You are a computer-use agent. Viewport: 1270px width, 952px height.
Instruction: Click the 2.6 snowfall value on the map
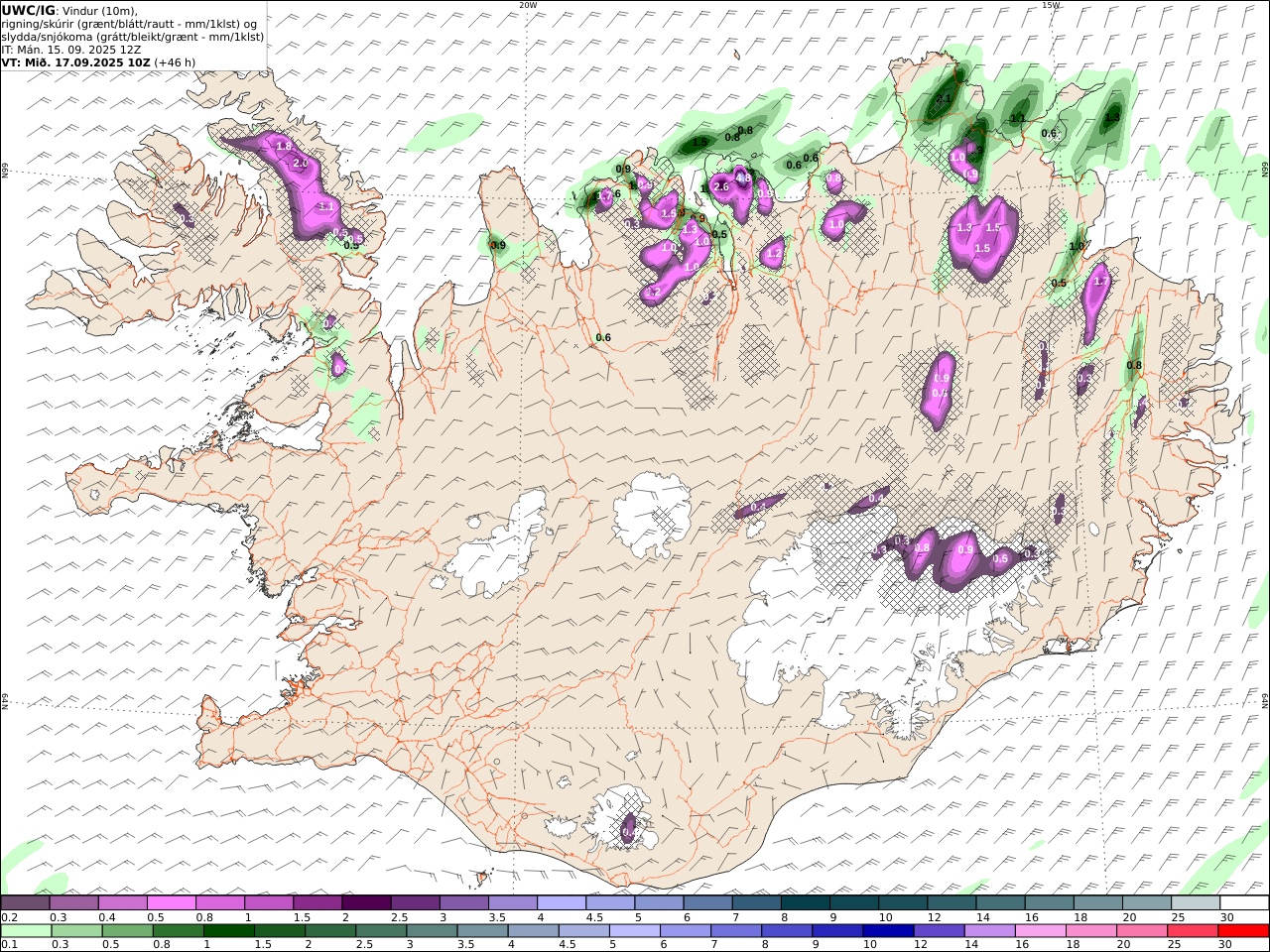coord(721,187)
